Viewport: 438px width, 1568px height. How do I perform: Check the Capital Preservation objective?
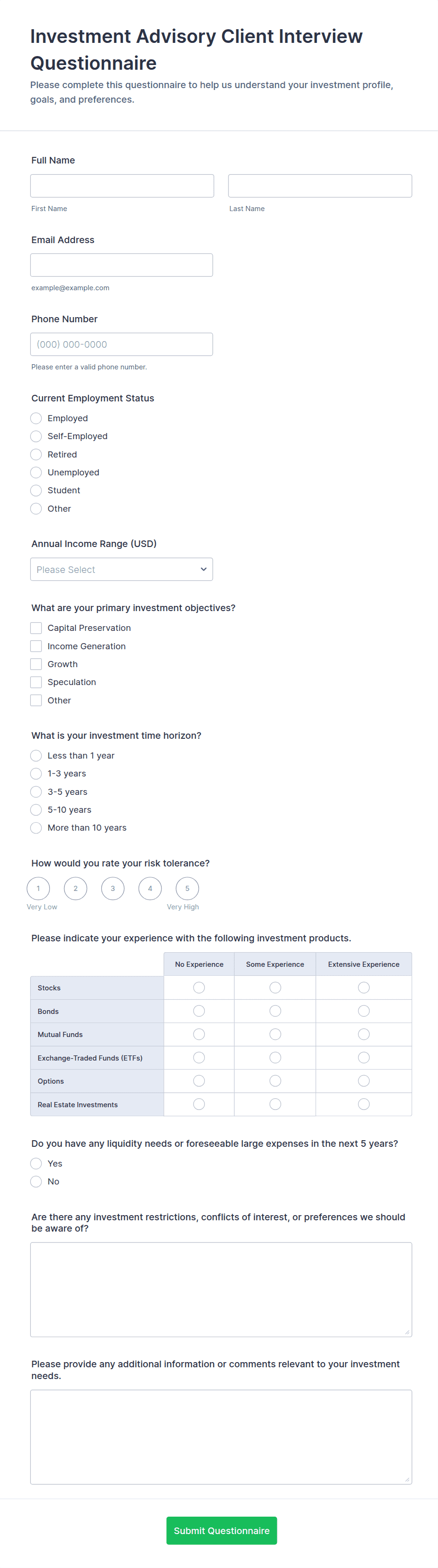pyautogui.click(x=36, y=628)
